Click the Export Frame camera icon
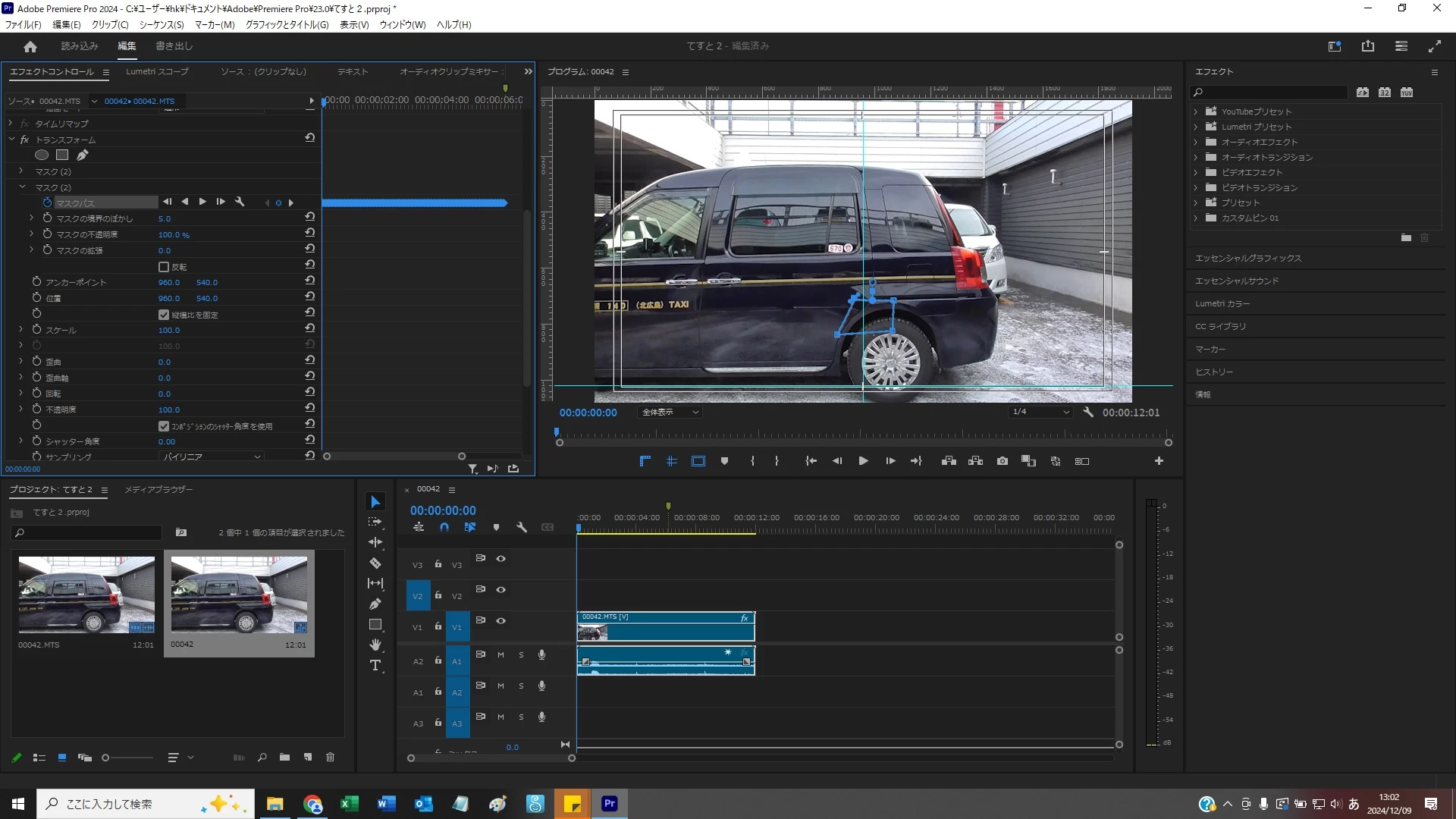1456x819 pixels. (1002, 461)
